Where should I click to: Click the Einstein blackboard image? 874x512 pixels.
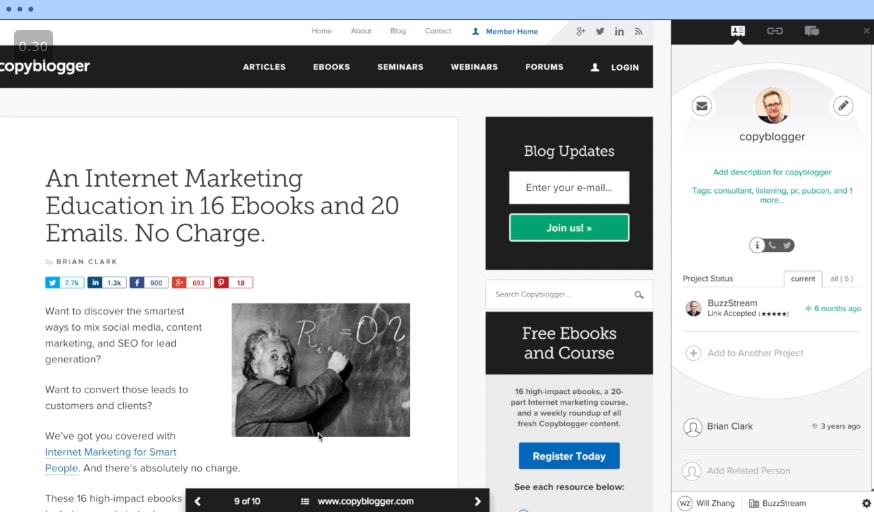point(321,370)
